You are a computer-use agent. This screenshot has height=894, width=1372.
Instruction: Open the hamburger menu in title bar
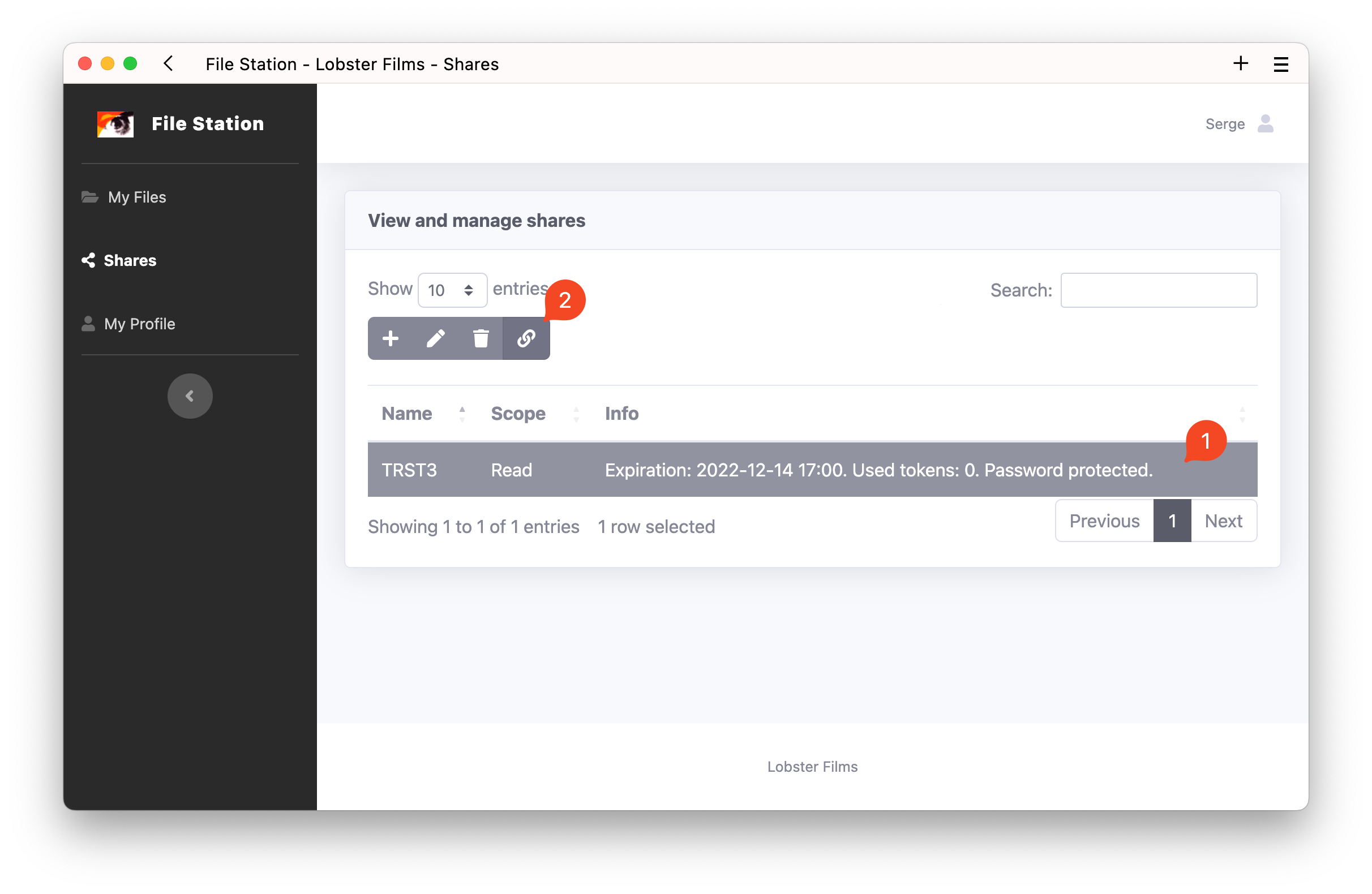click(1281, 64)
